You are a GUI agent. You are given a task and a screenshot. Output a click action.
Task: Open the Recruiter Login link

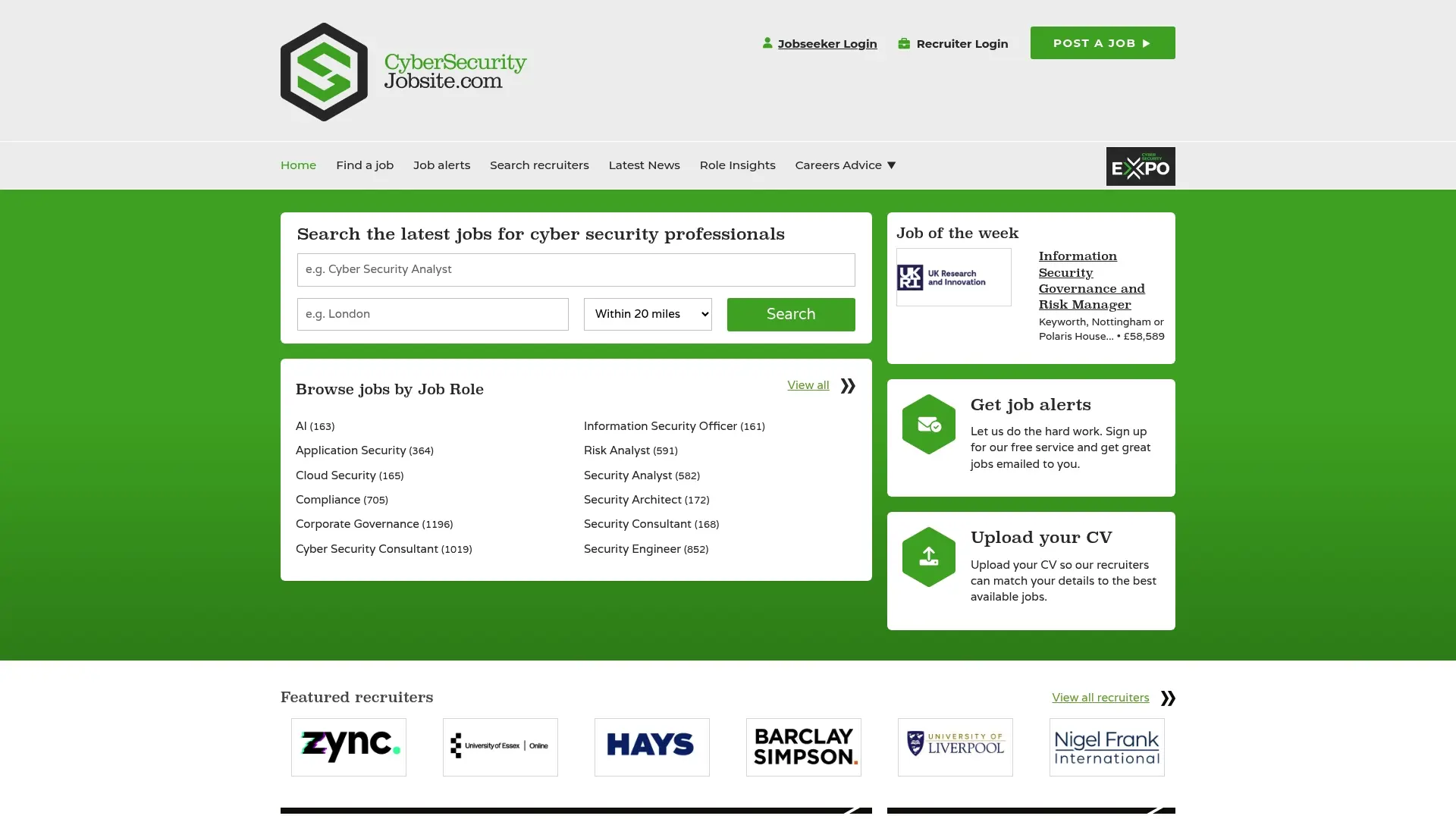962,43
